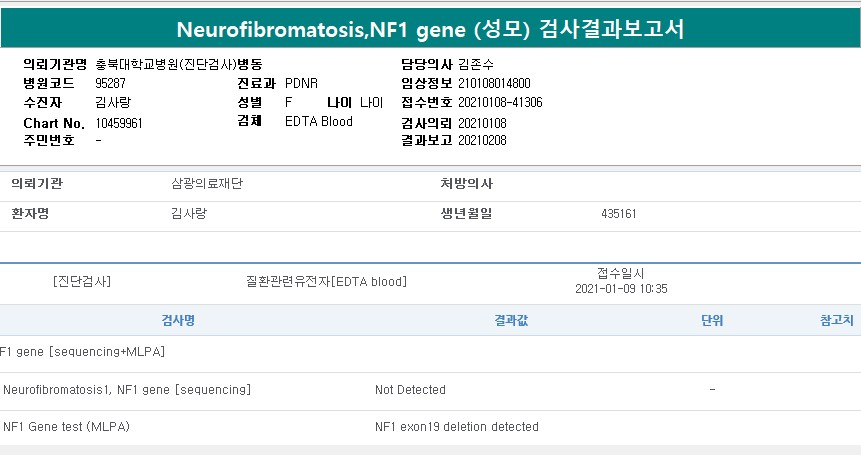Click the 접수일시 date 2021-01-09 10:35
This screenshot has height=455, width=861.
pyautogui.click(x=621, y=289)
